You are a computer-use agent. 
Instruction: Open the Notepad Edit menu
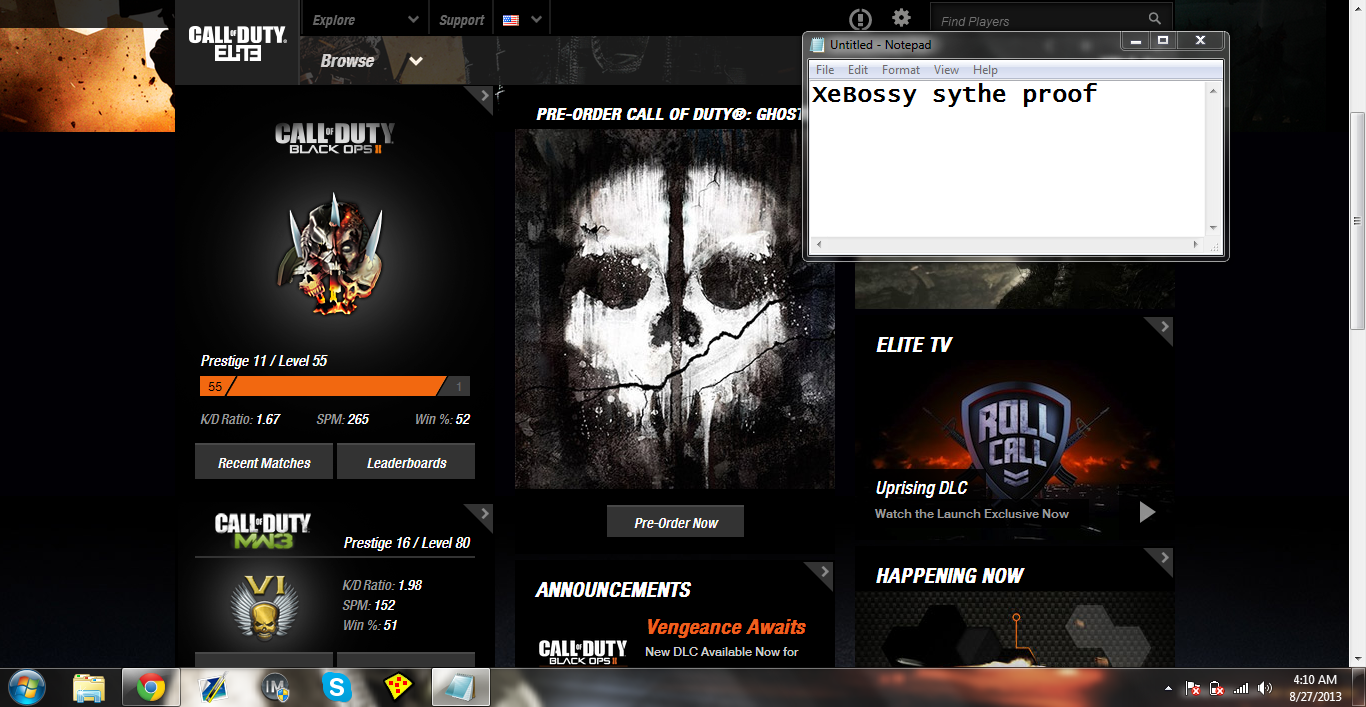click(x=858, y=70)
